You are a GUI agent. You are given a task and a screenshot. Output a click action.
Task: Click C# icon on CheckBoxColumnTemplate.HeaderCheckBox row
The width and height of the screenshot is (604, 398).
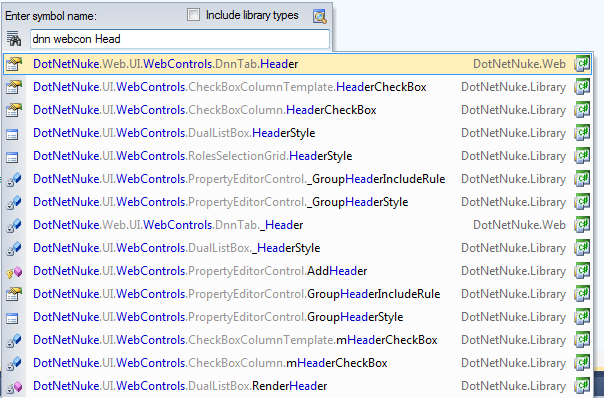click(582, 87)
